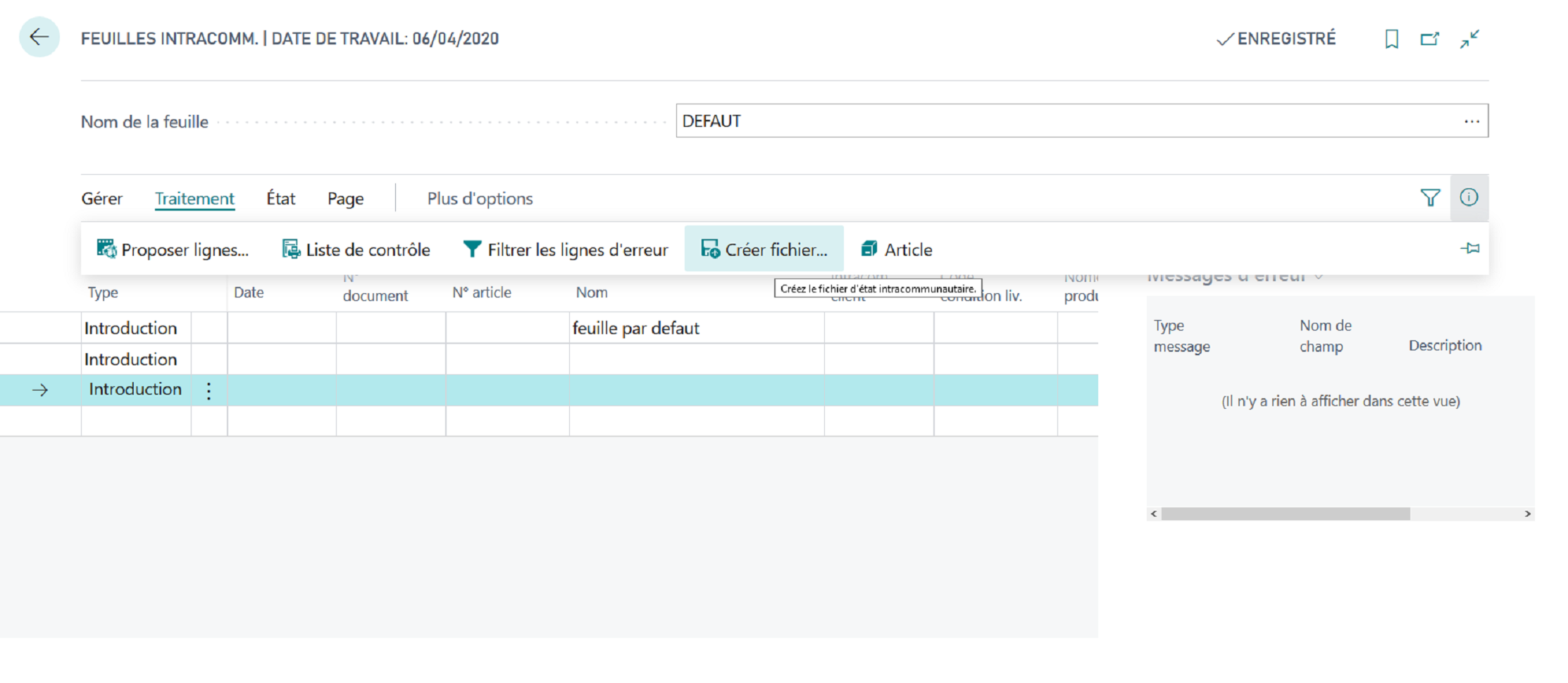This screenshot has height=683, width=1568.
Task: Select the 'feuille par defaut' cell
Action: (x=697, y=328)
